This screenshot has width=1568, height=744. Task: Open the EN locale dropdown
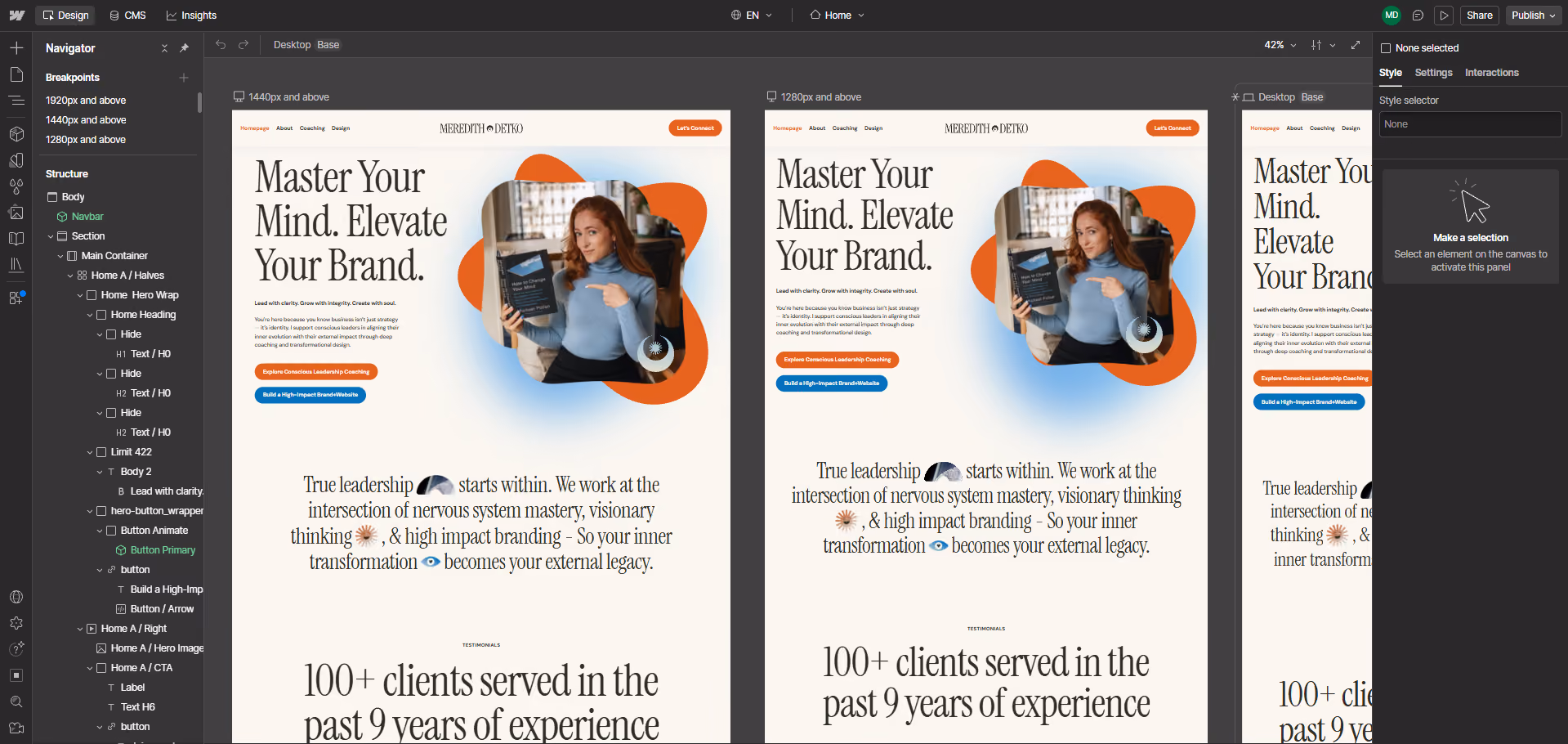click(752, 16)
